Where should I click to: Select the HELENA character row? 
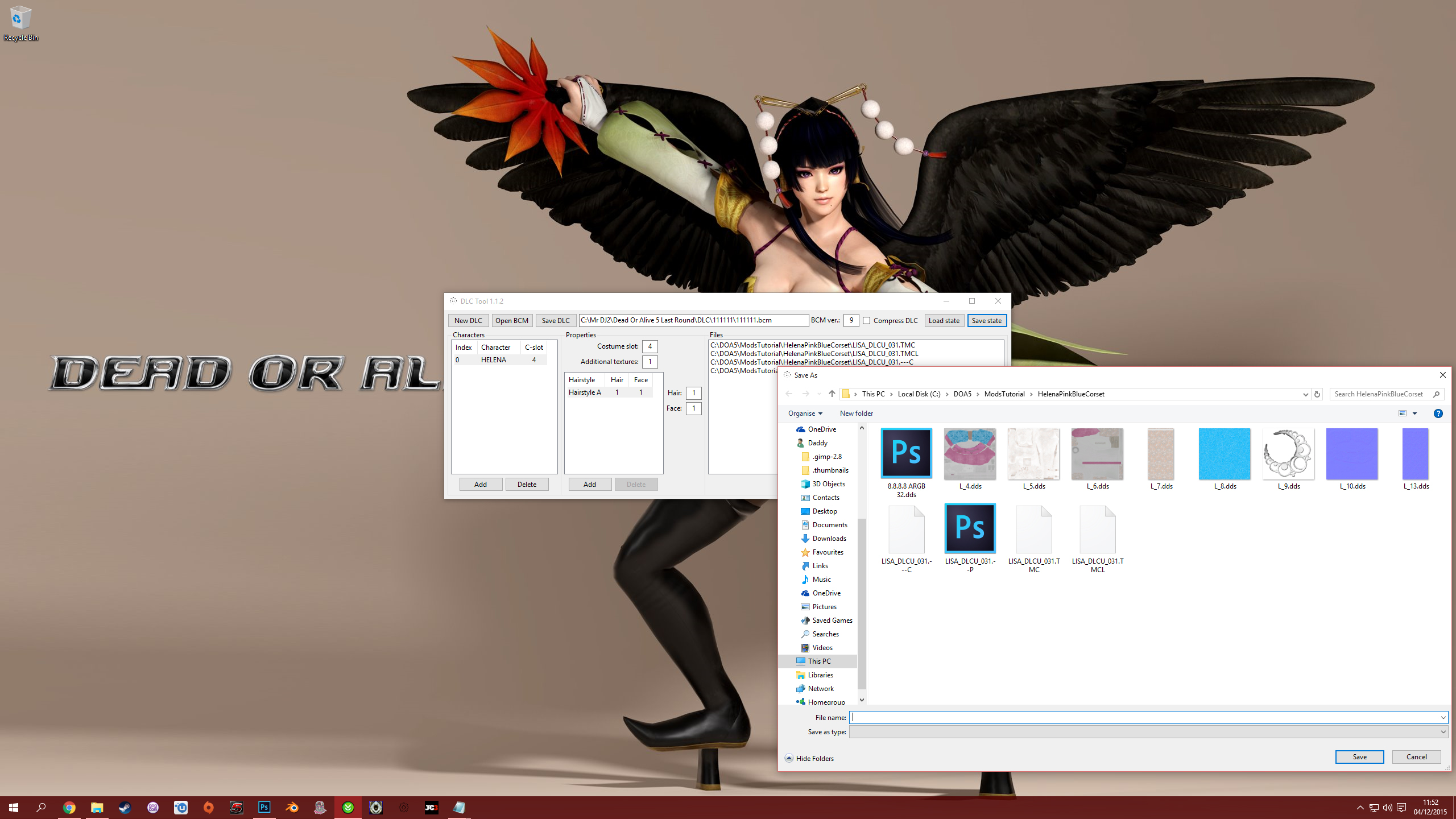point(500,360)
